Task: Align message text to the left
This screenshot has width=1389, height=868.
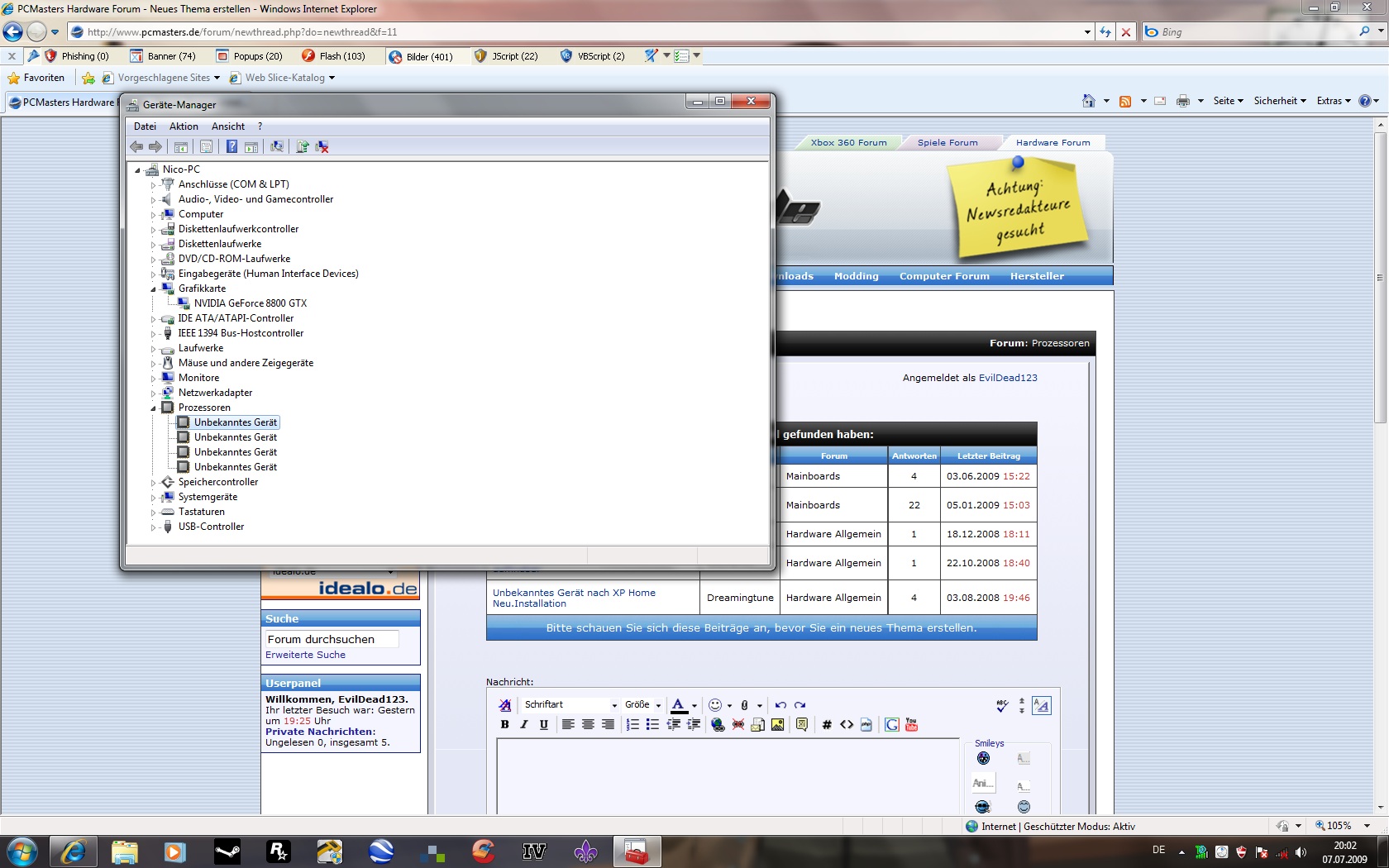Action: pos(568,724)
